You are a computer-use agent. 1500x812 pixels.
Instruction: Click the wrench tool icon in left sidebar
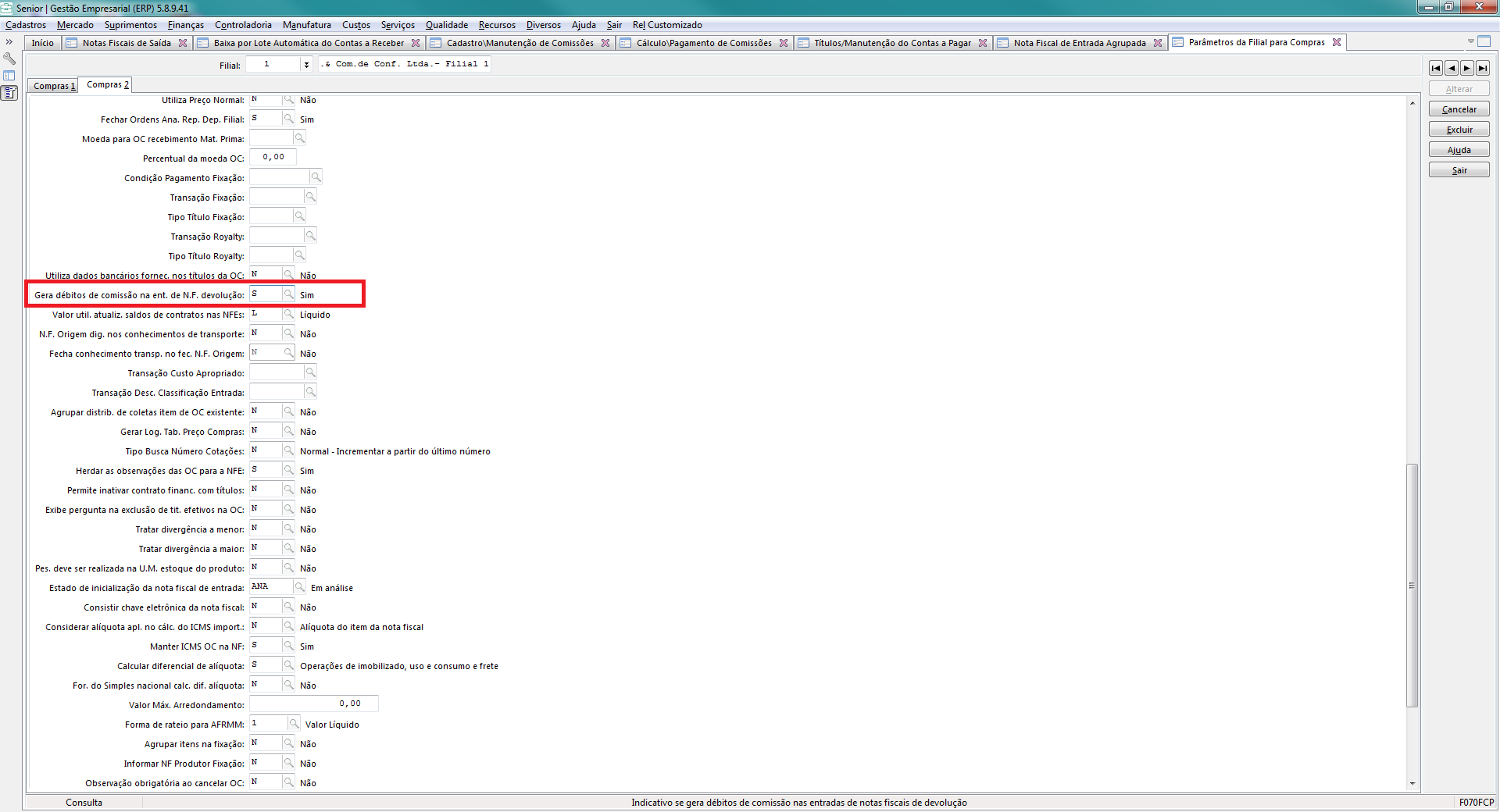point(9,59)
